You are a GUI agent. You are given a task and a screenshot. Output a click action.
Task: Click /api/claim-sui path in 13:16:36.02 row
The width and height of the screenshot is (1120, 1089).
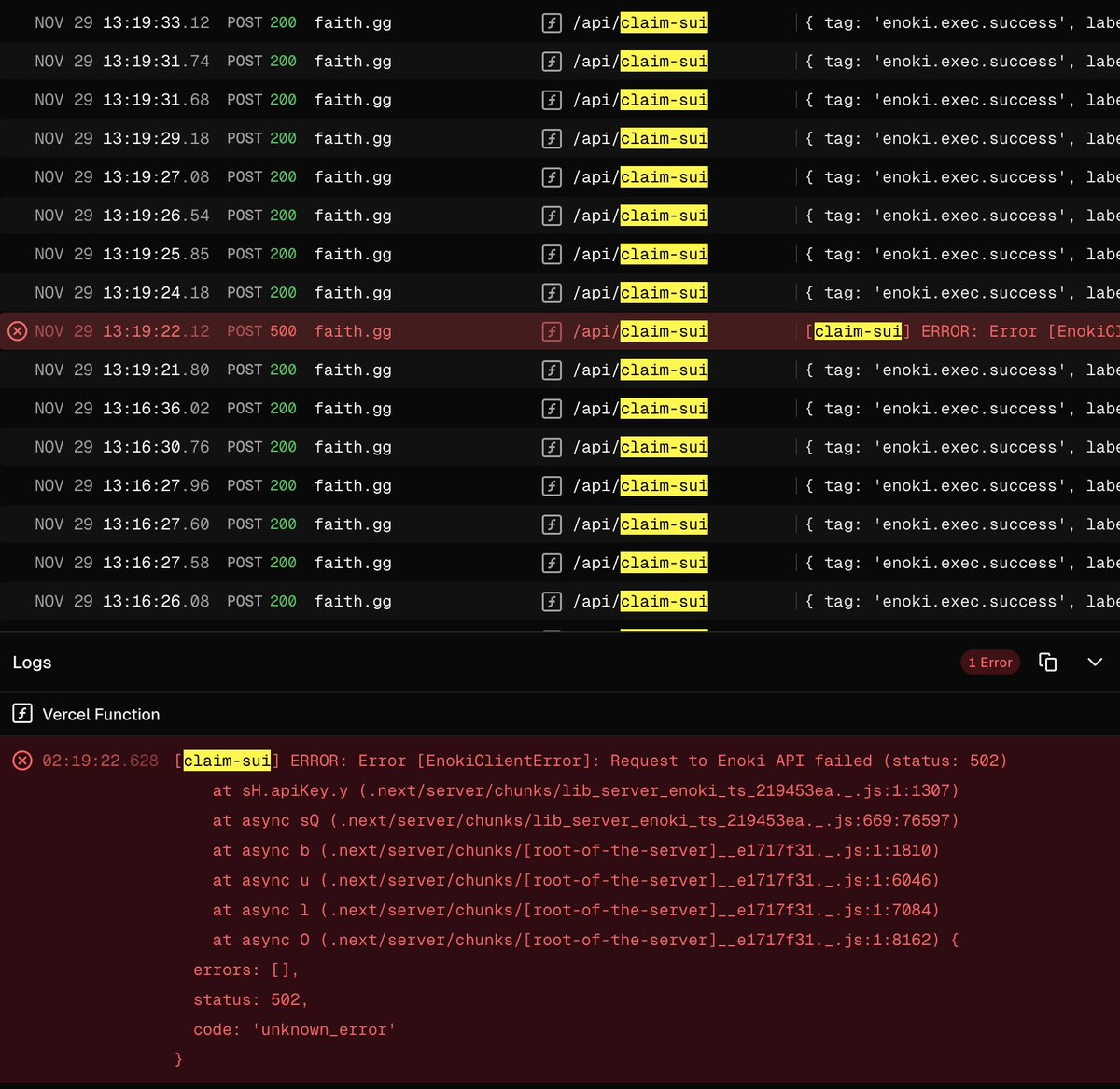point(640,409)
